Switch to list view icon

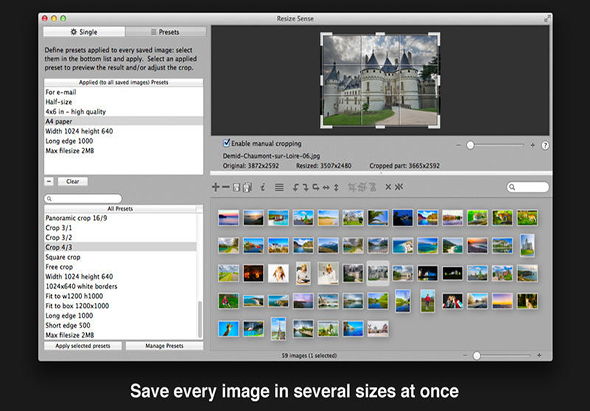tap(279, 187)
